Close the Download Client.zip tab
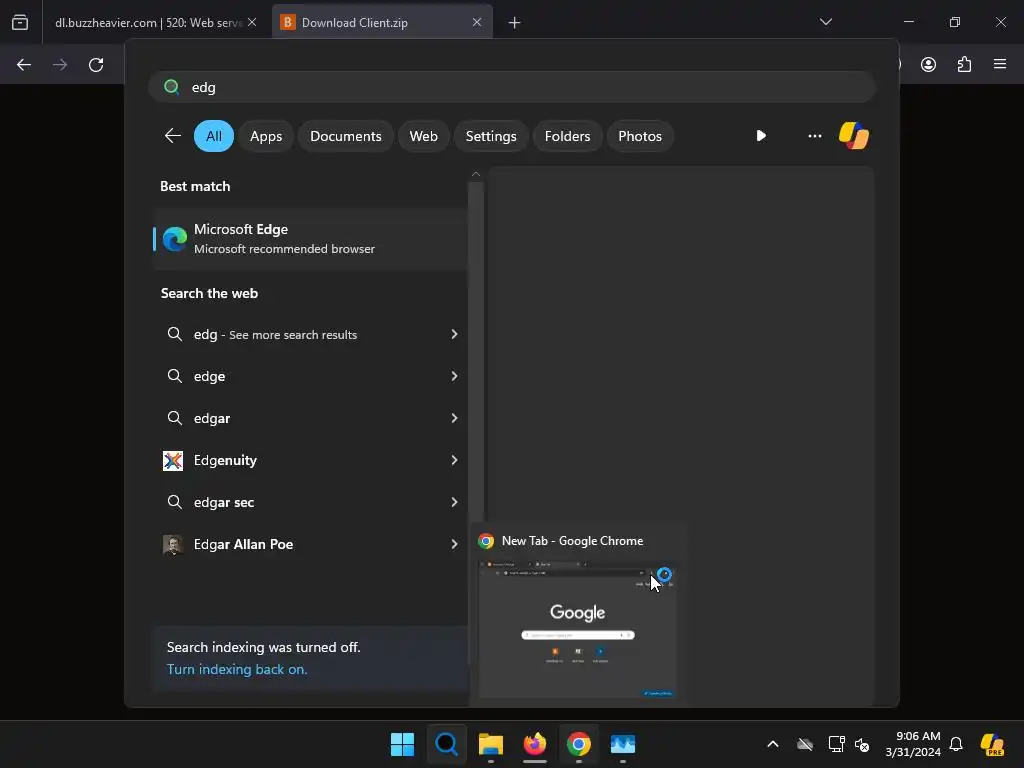This screenshot has width=1024, height=768. pyautogui.click(x=477, y=22)
